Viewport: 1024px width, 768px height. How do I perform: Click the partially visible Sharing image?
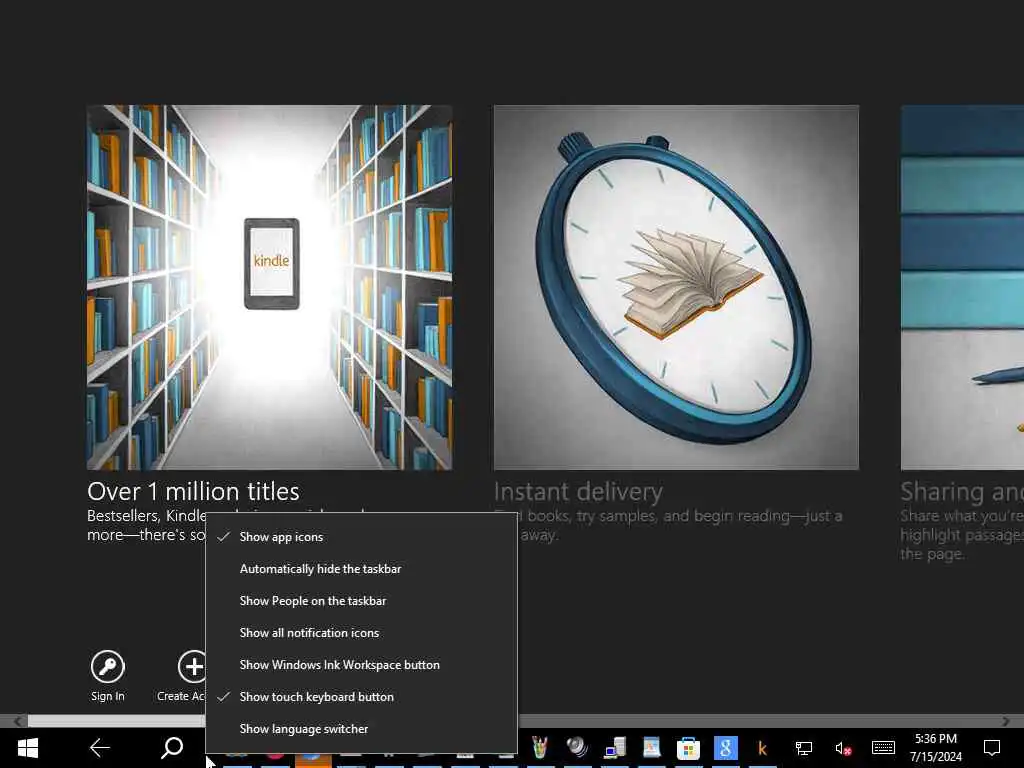point(962,287)
